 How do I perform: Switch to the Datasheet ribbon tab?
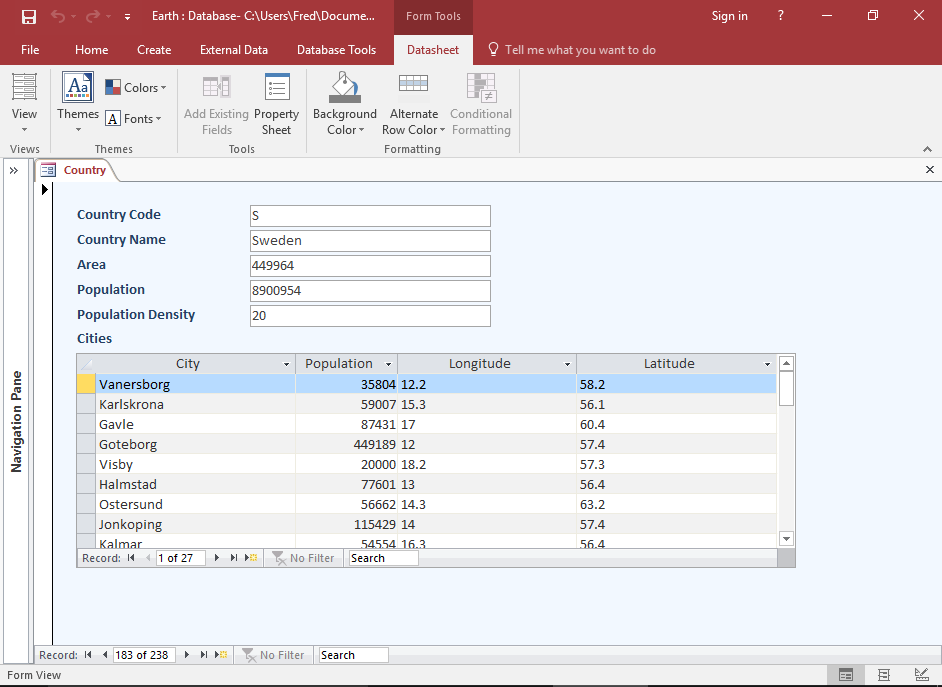pyautogui.click(x=433, y=49)
